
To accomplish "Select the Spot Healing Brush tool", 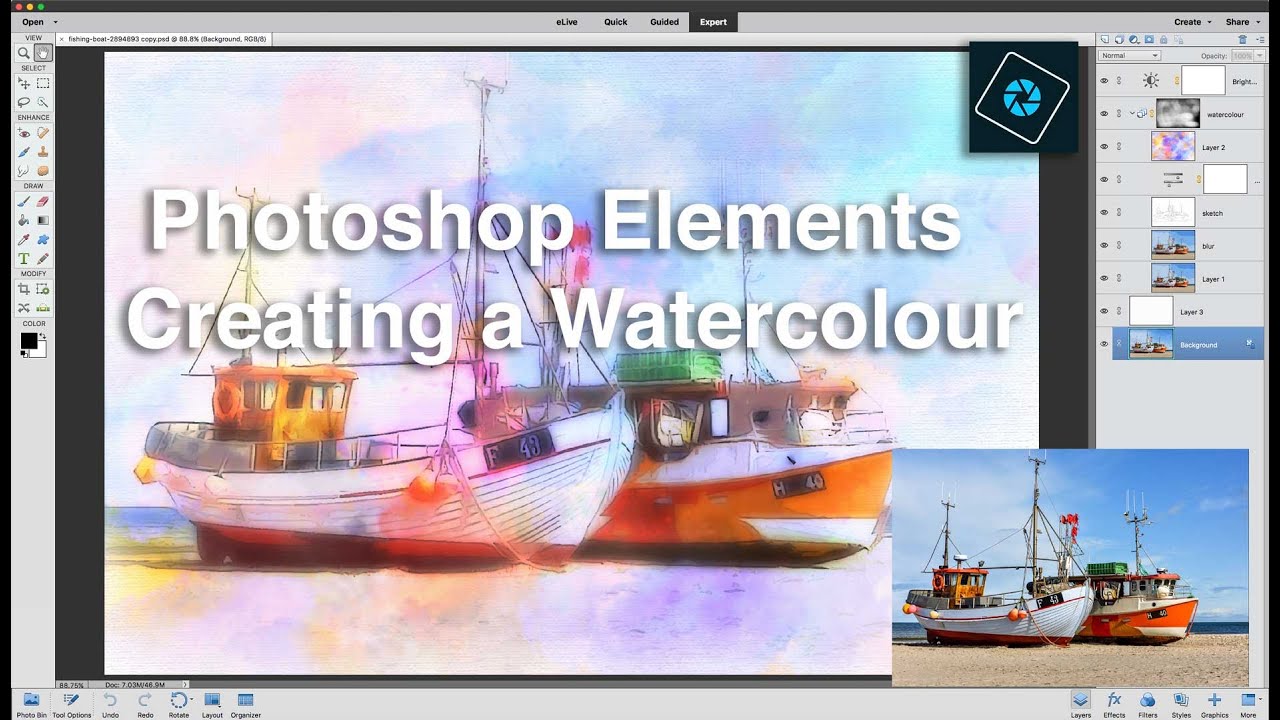I will click(43, 133).
